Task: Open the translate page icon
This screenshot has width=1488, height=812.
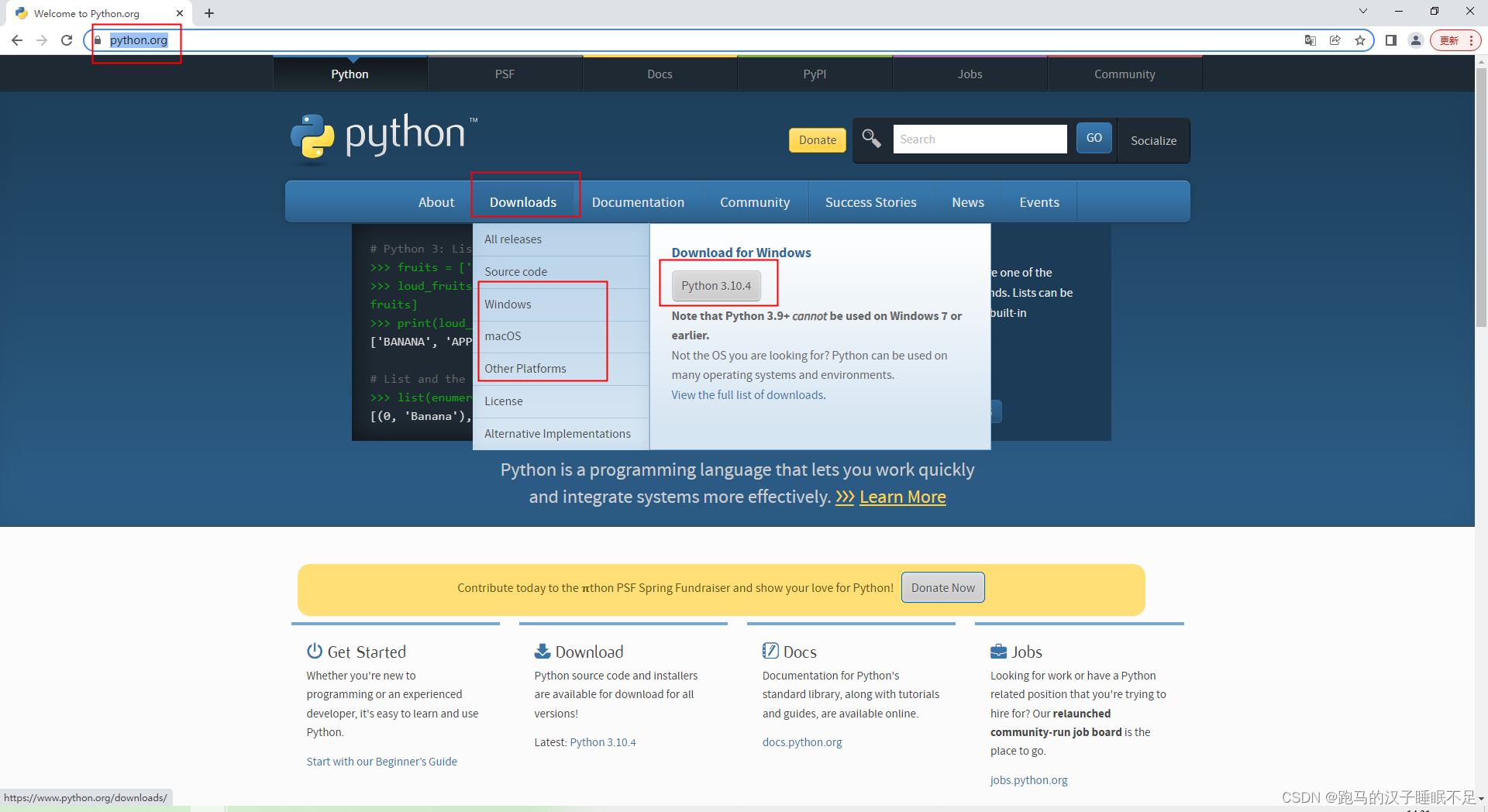Action: (1311, 40)
